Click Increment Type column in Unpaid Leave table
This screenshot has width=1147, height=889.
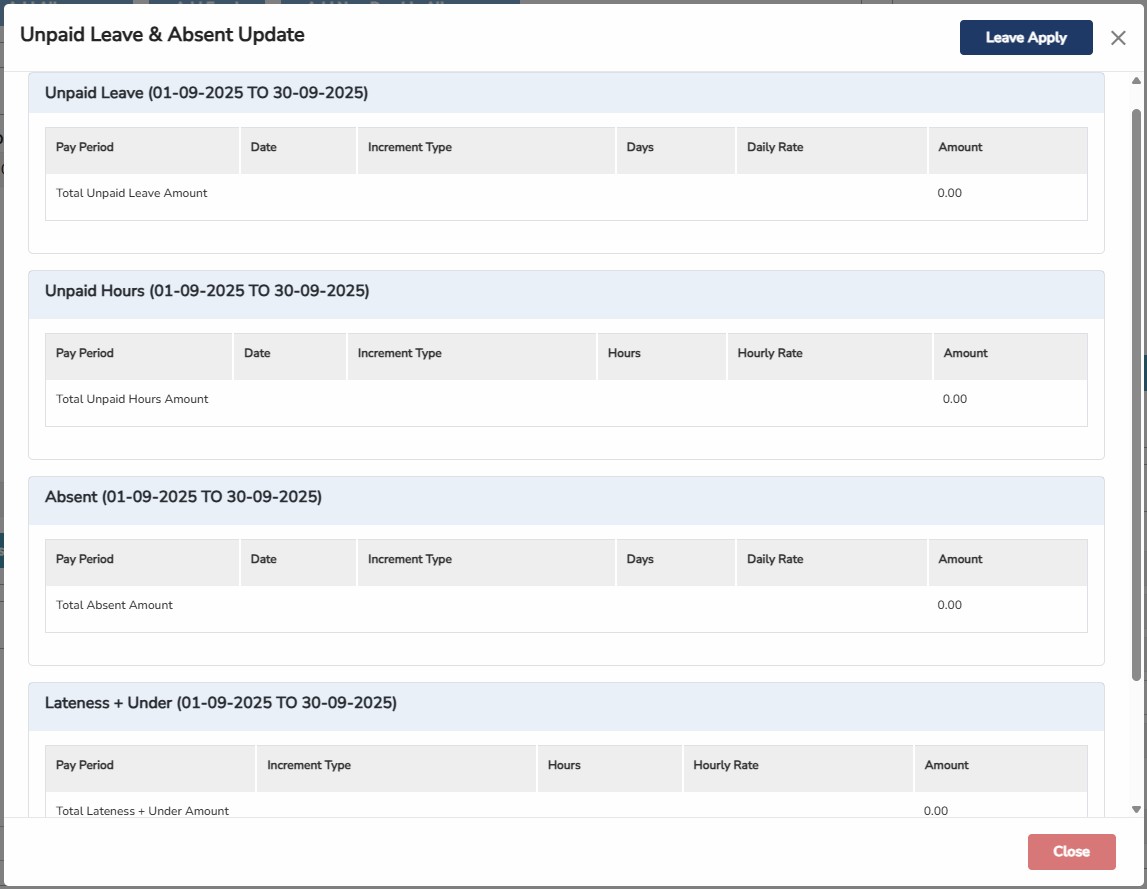[410, 147]
